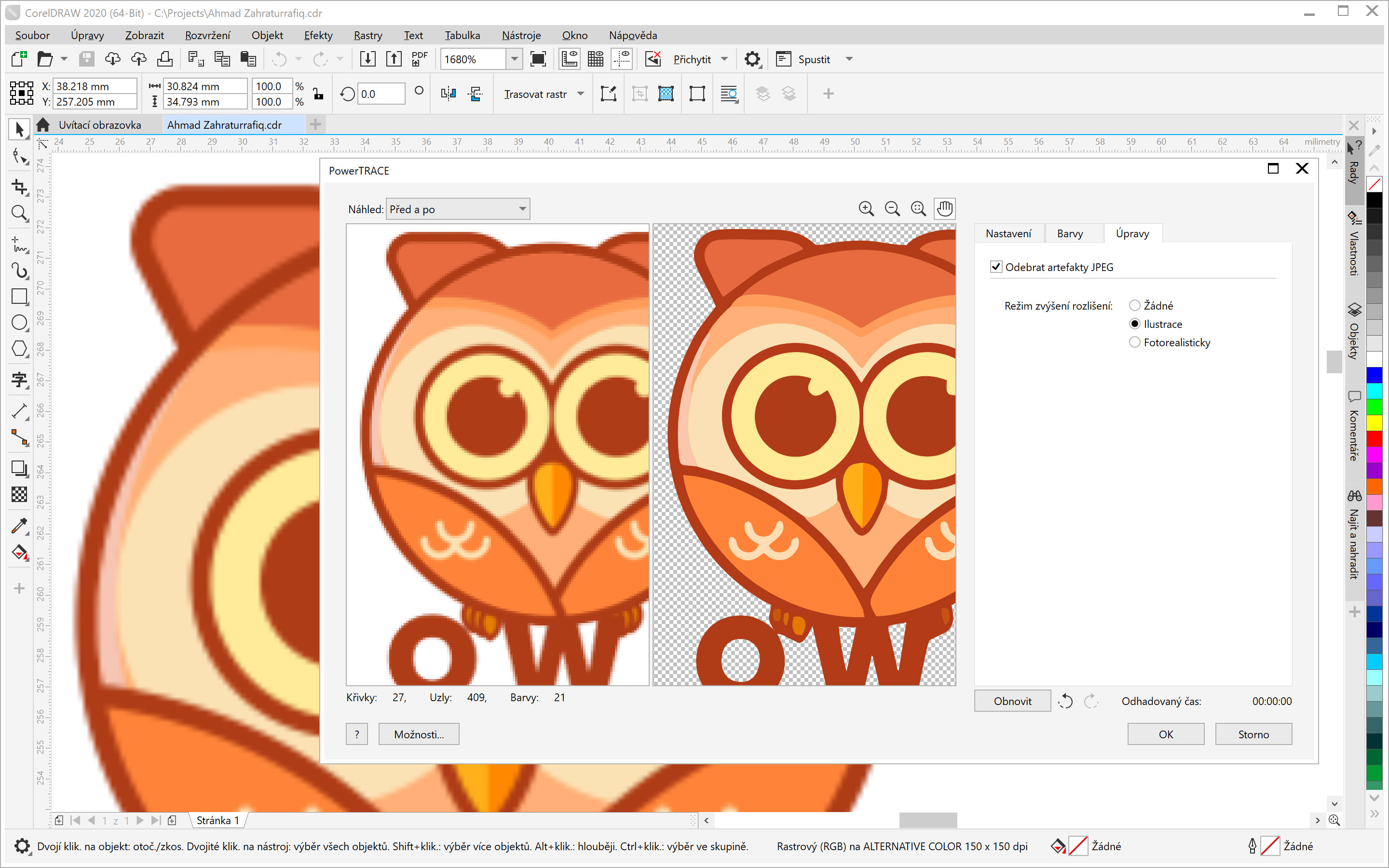
Task: Select the Crop tool in toolbox
Action: coord(19,187)
